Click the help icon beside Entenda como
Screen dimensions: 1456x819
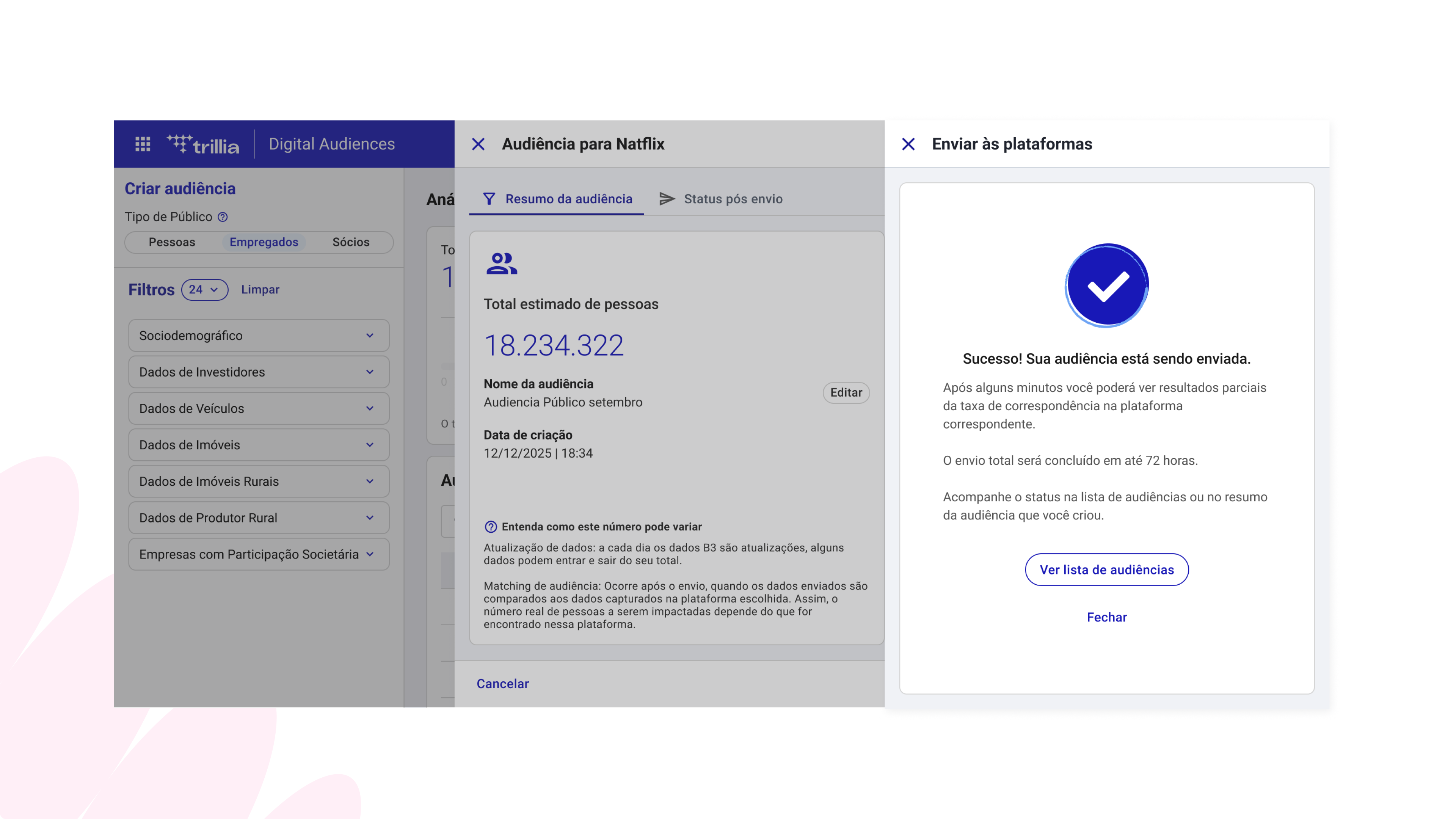pyautogui.click(x=491, y=527)
